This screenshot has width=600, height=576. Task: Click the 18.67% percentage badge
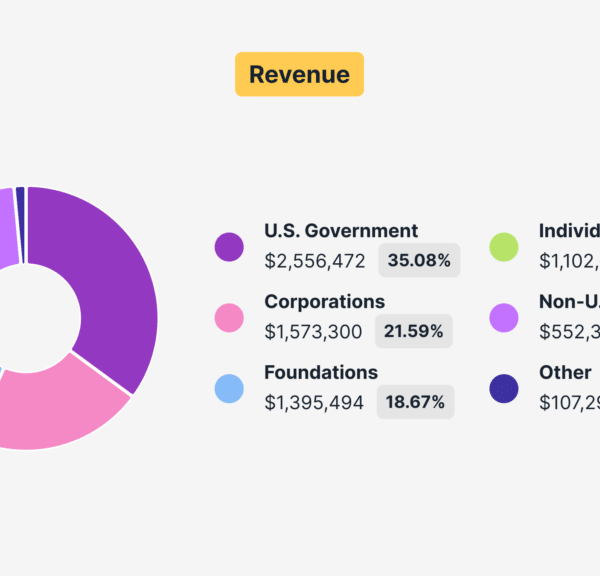(x=415, y=402)
